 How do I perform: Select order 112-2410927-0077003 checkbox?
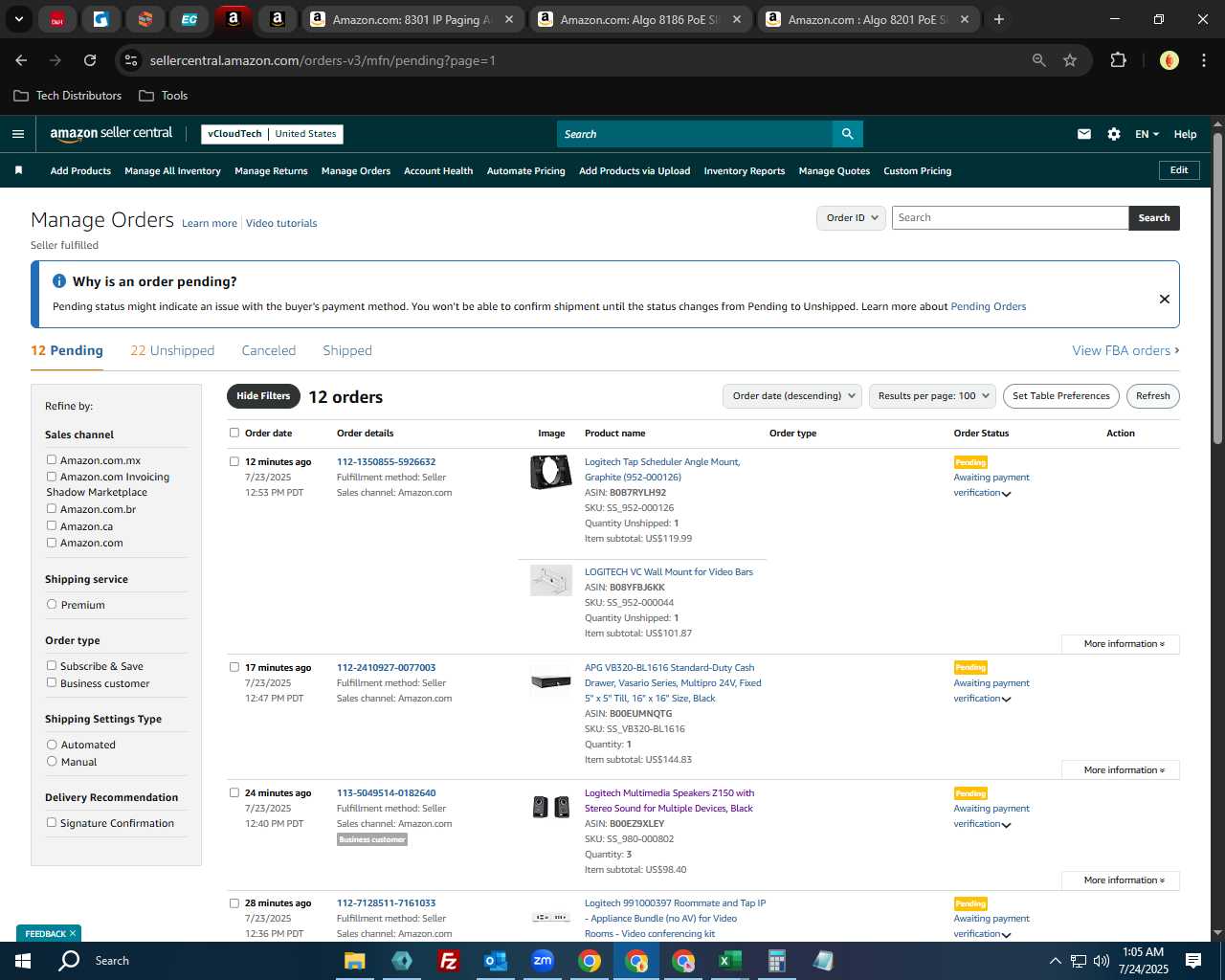(234, 667)
